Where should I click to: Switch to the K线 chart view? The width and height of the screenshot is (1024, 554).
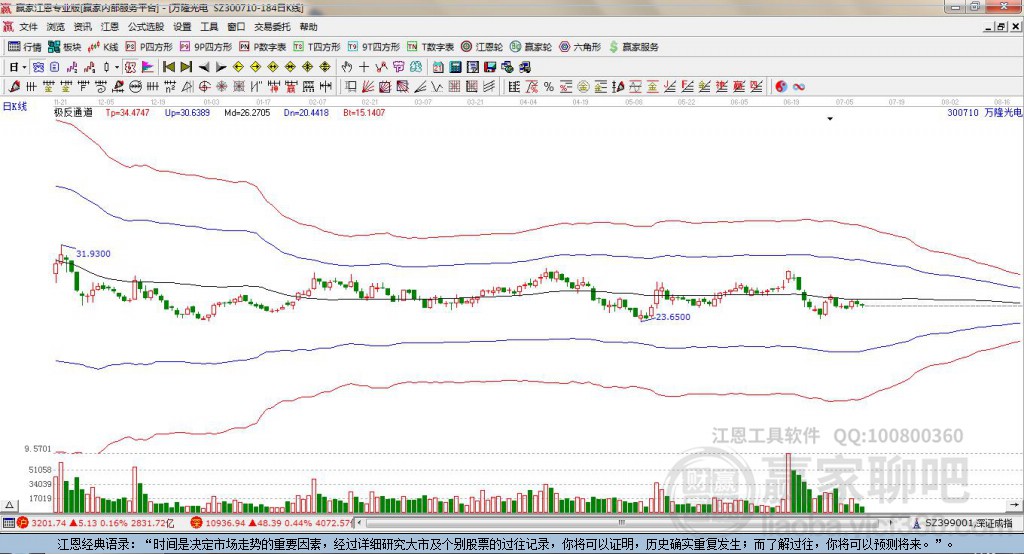[x=103, y=47]
